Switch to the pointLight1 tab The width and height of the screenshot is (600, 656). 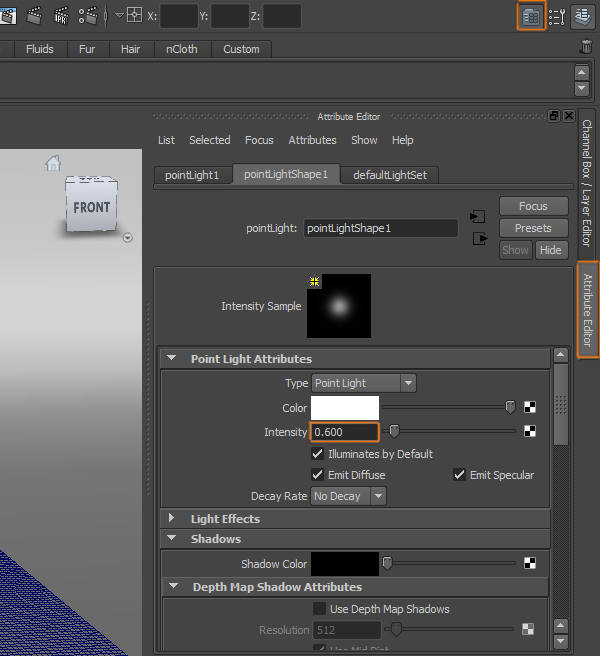tap(192, 175)
